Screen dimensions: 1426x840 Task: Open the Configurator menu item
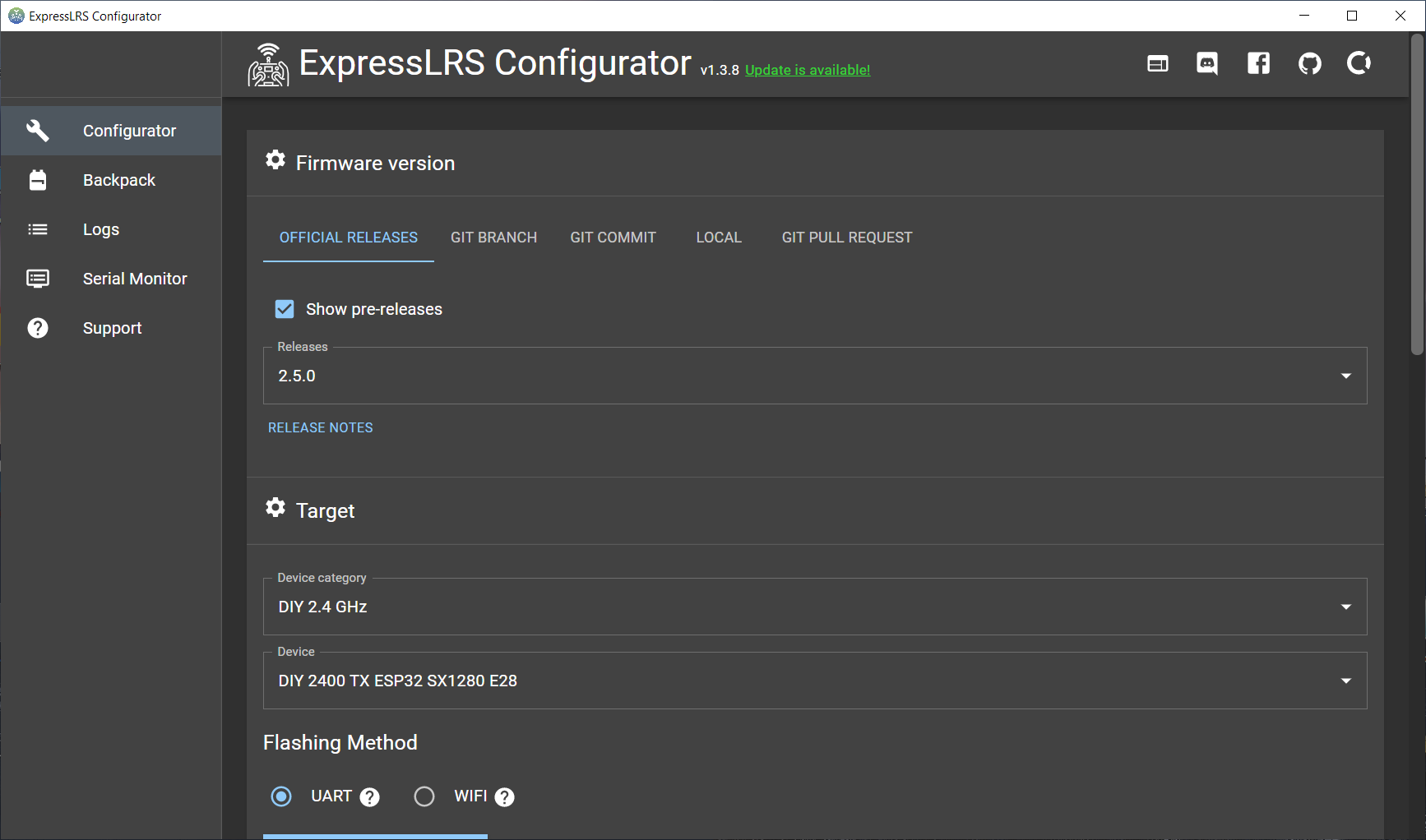(x=111, y=131)
